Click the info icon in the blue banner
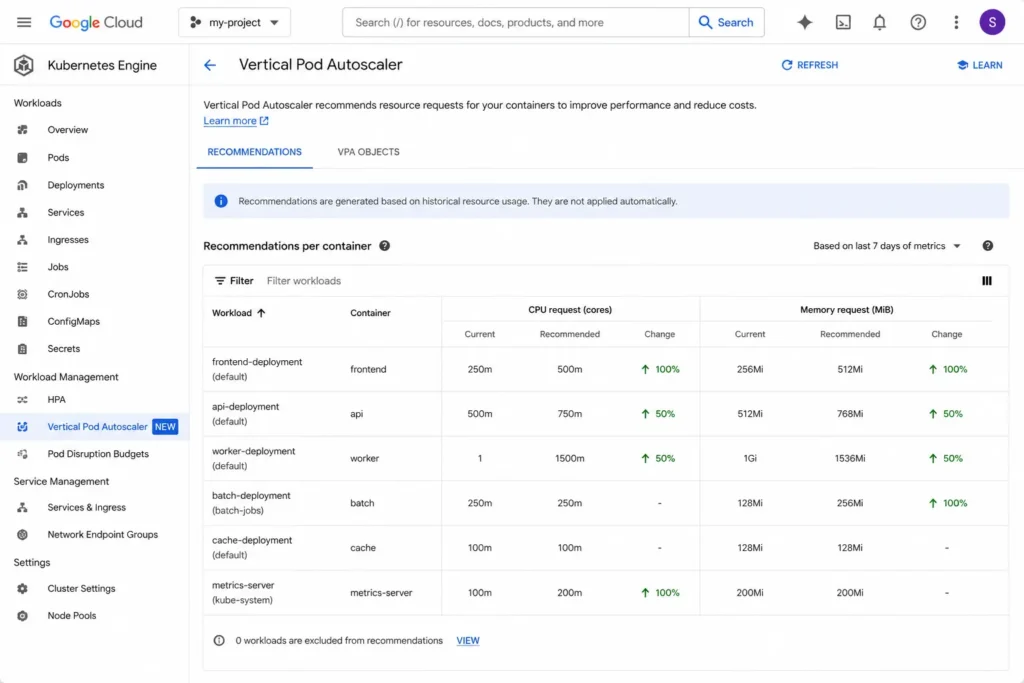This screenshot has height=683, width=1024. [x=221, y=201]
